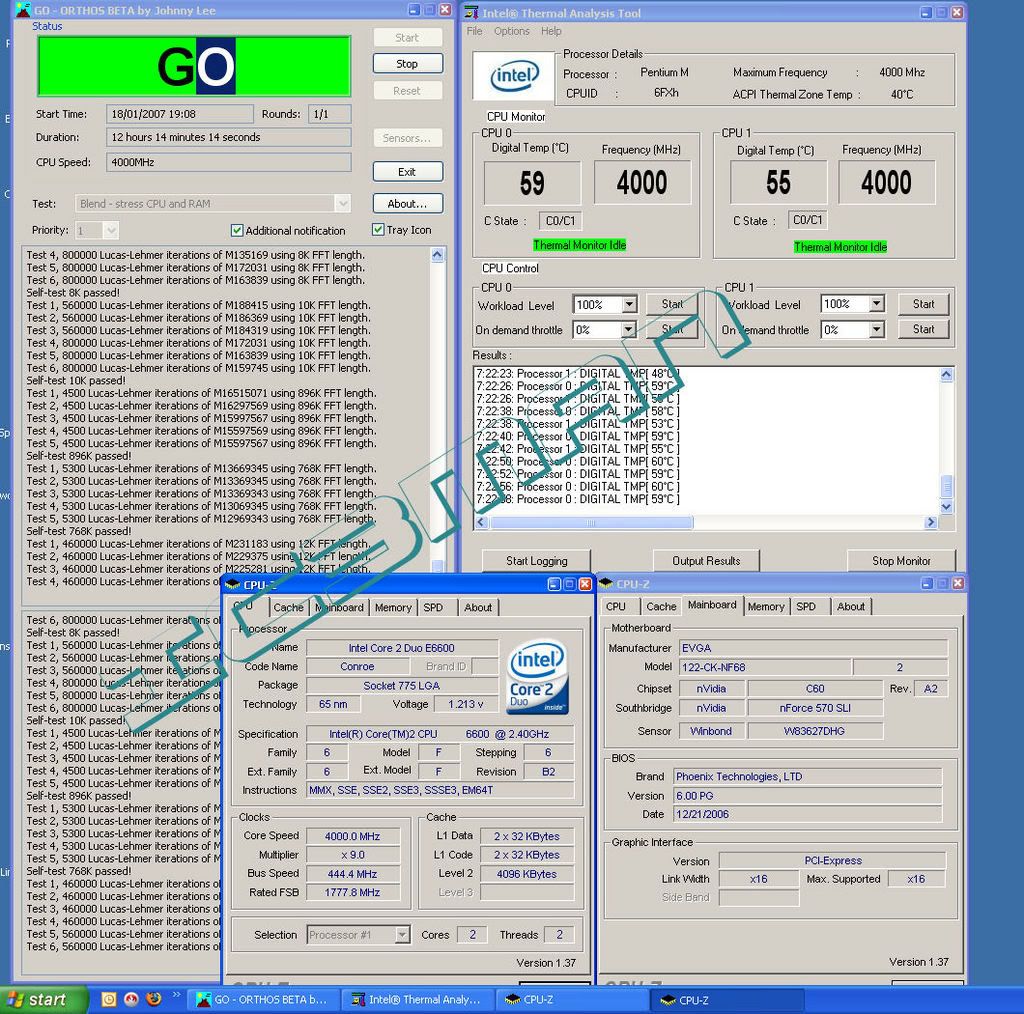This screenshot has width=1024, height=1014.
Task: Click the Exit button in ORTHOS
Action: [x=407, y=172]
